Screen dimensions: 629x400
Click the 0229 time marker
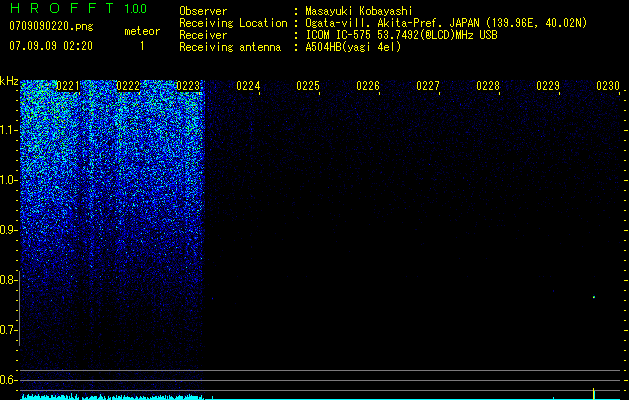(548, 86)
